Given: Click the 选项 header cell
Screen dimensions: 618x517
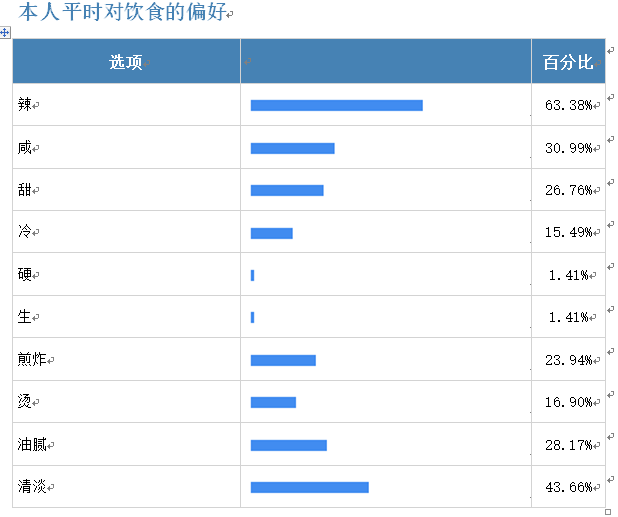Looking at the screenshot, I should click(126, 61).
